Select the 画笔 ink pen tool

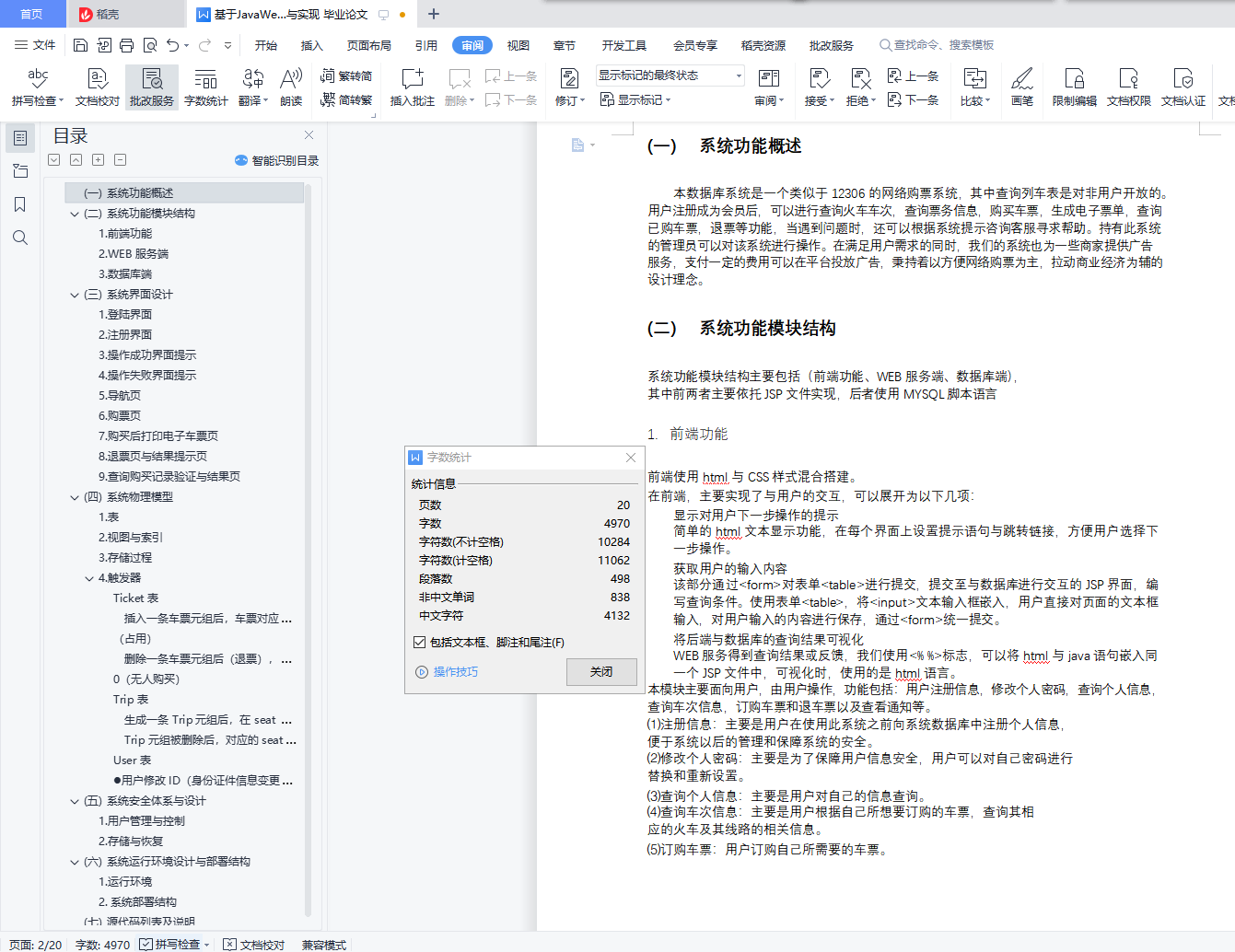pos(1022,87)
